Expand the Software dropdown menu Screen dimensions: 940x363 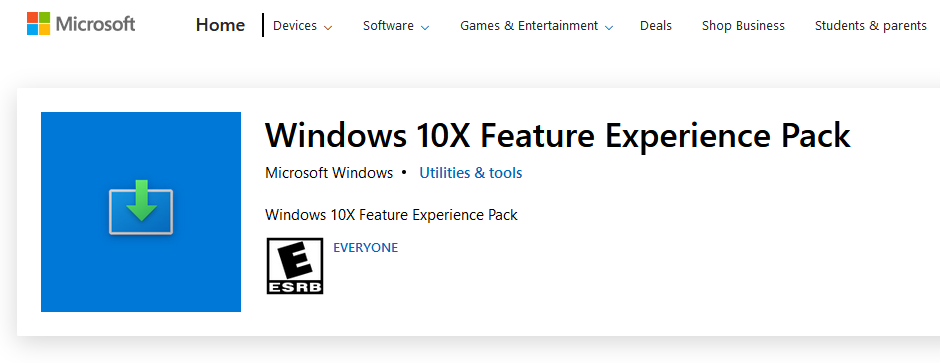coord(396,26)
